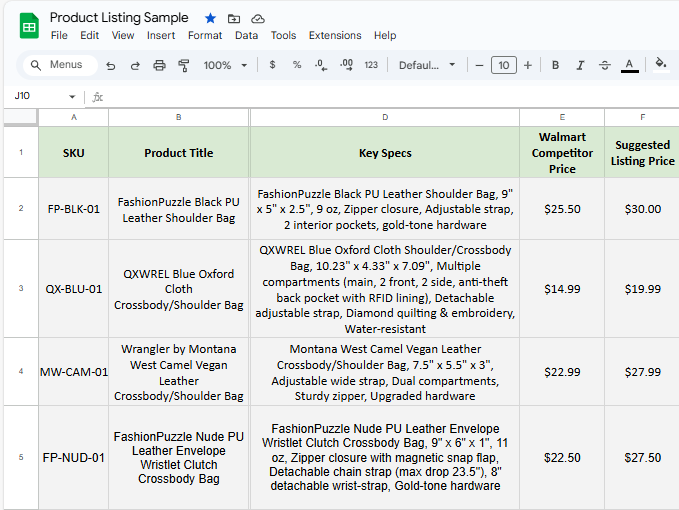Increase decimal places
Image resolution: width=679 pixels, height=510 pixels.
pos(346,65)
